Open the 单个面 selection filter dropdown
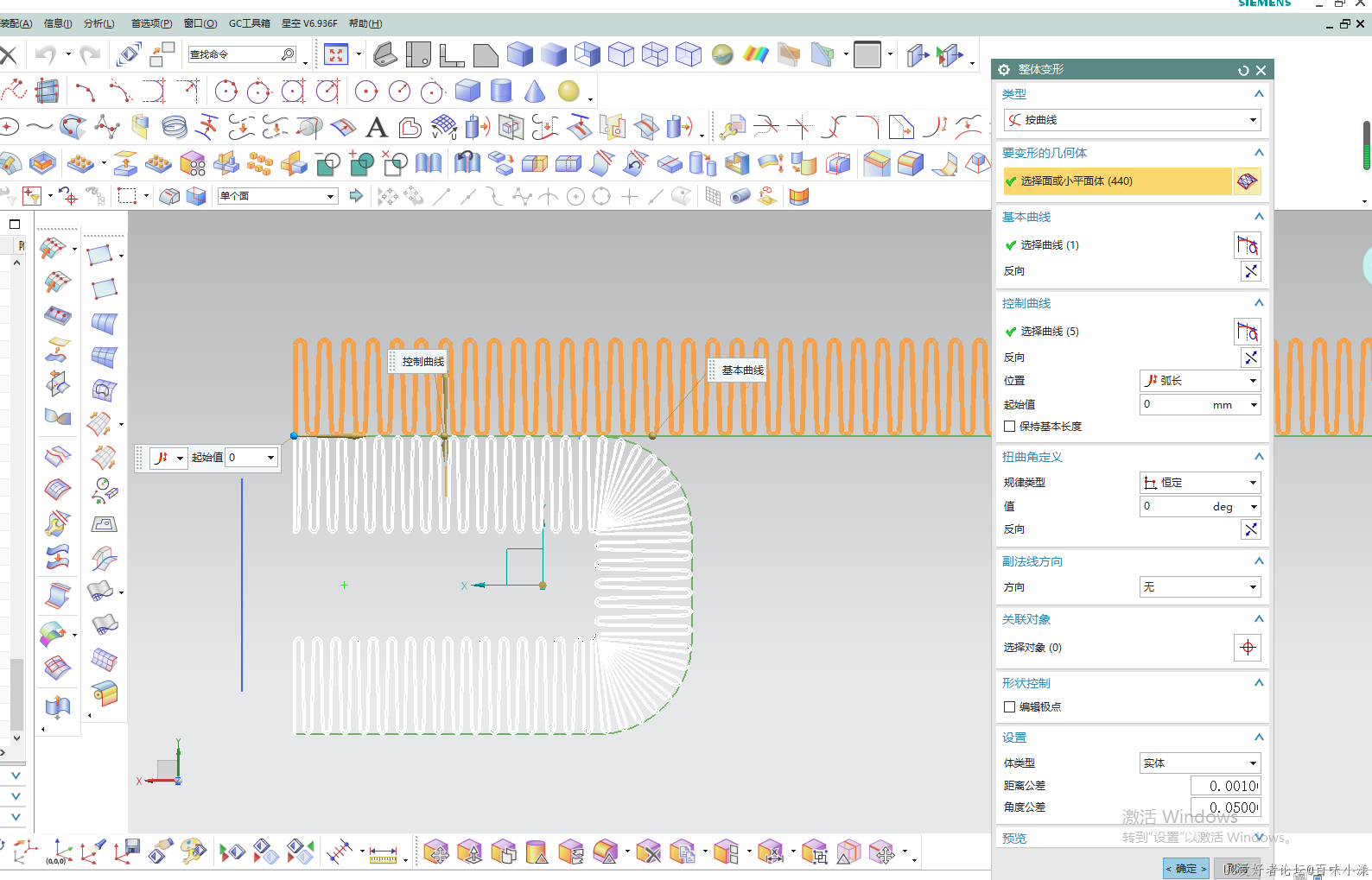Viewport: 1372px width, 880px height. [277, 196]
